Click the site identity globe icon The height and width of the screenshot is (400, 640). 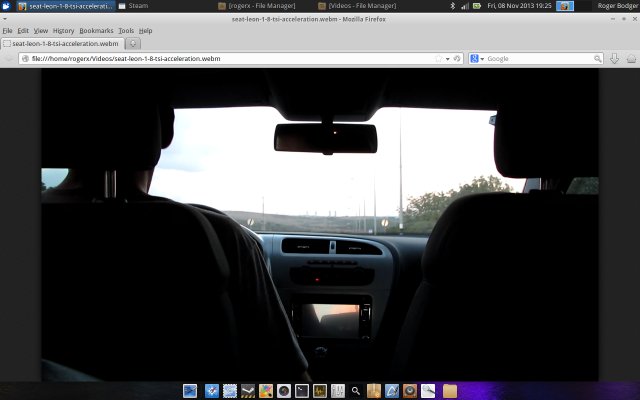[x=25, y=59]
